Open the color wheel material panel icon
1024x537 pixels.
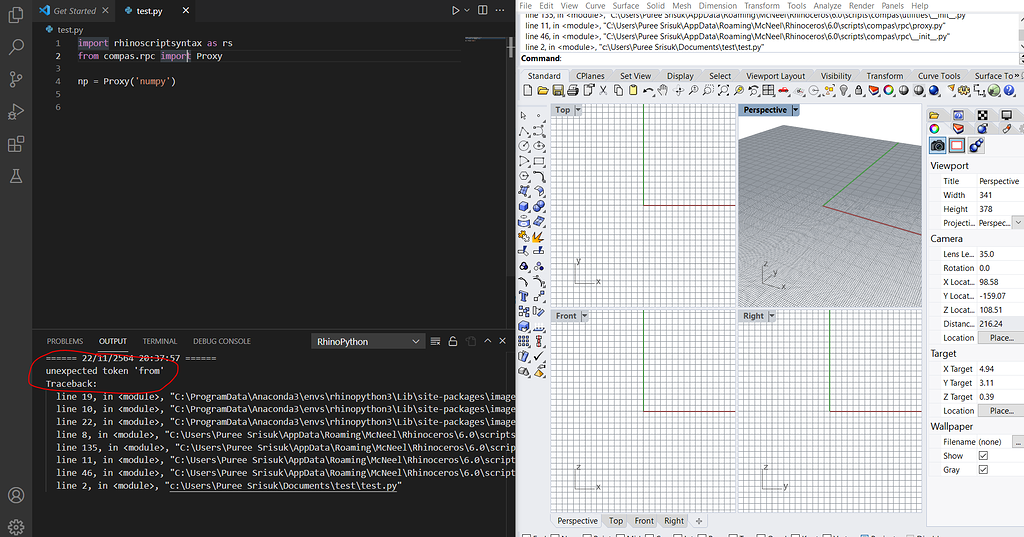tap(935, 129)
